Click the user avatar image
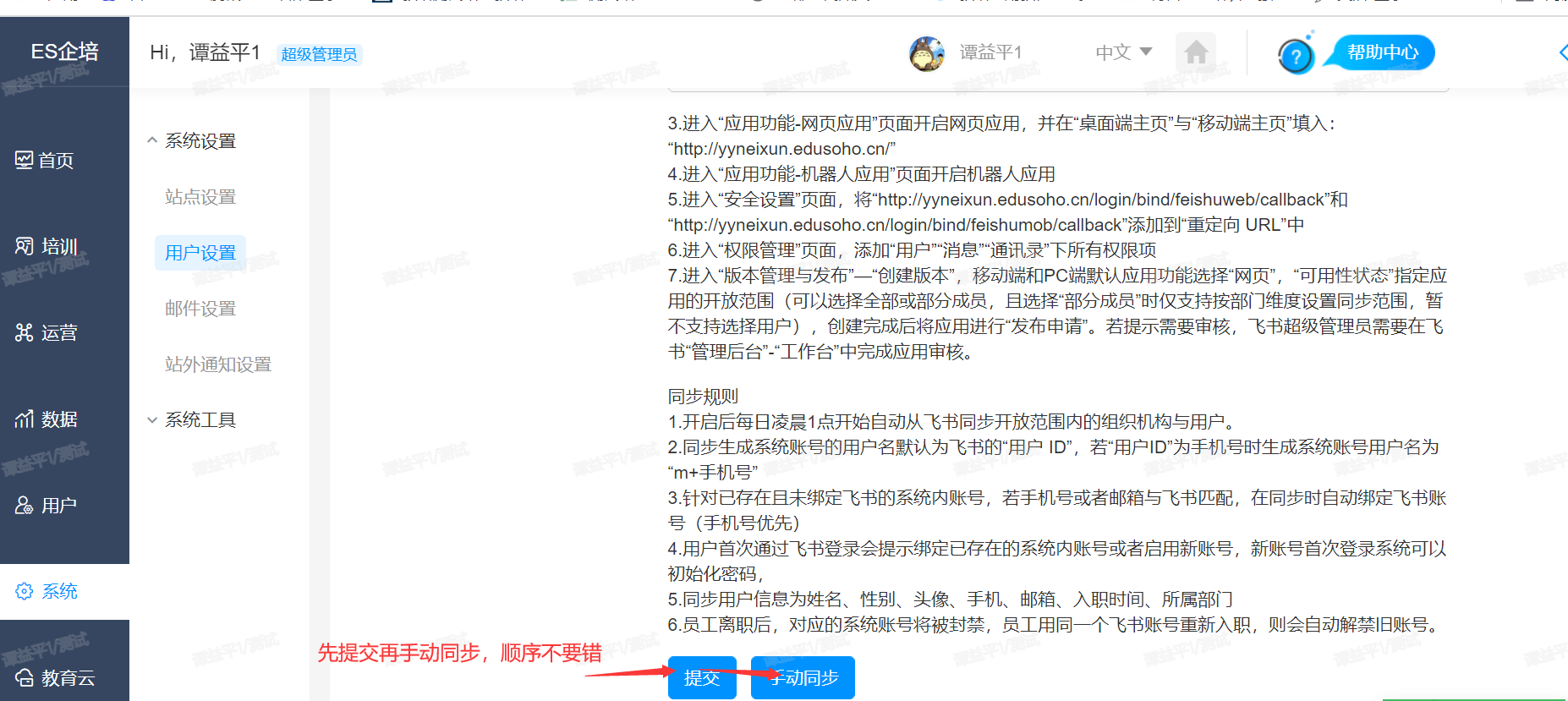The width and height of the screenshot is (1568, 701). pyautogui.click(x=926, y=53)
